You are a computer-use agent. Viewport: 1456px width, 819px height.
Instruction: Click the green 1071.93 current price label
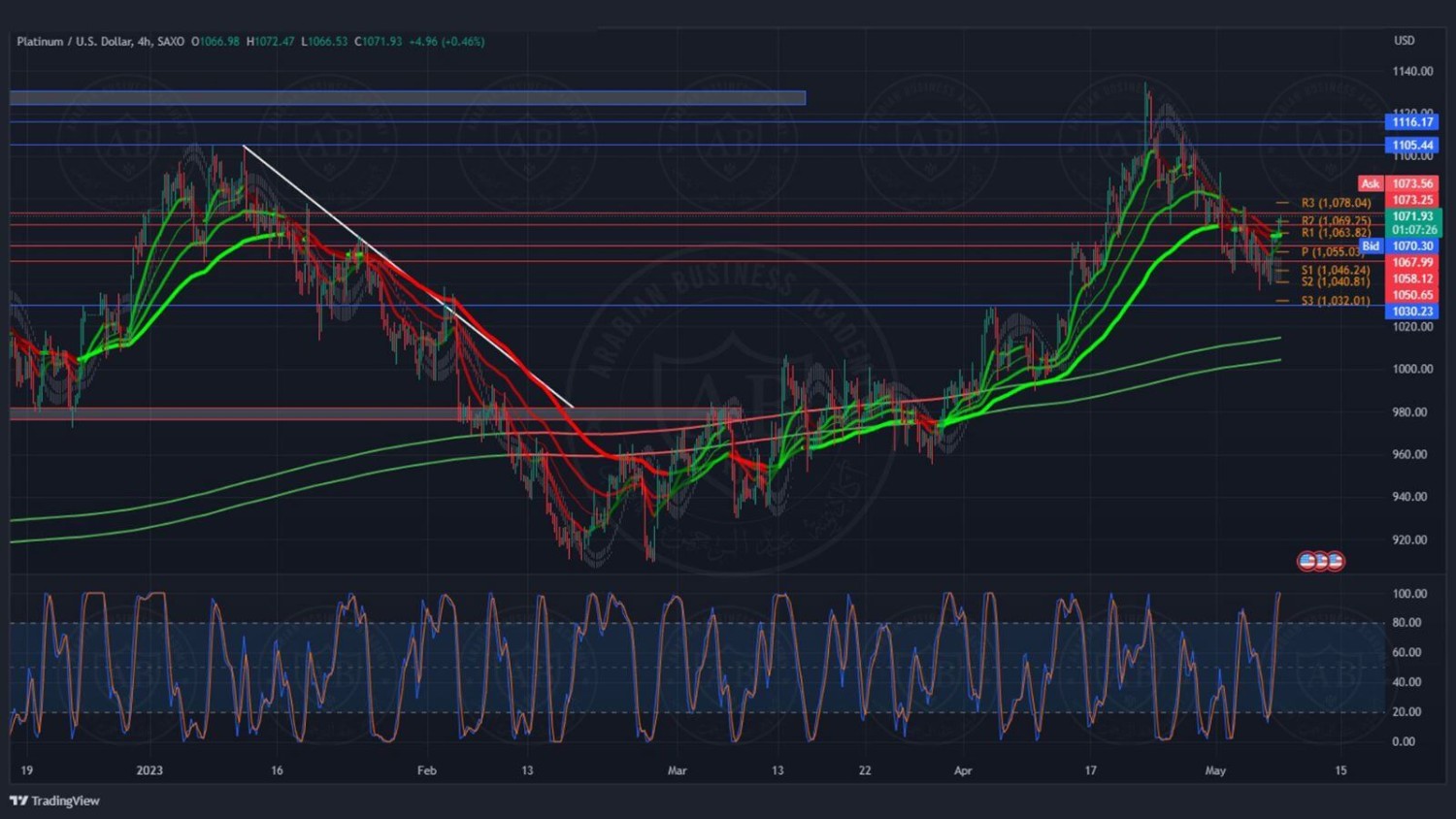click(x=1412, y=216)
